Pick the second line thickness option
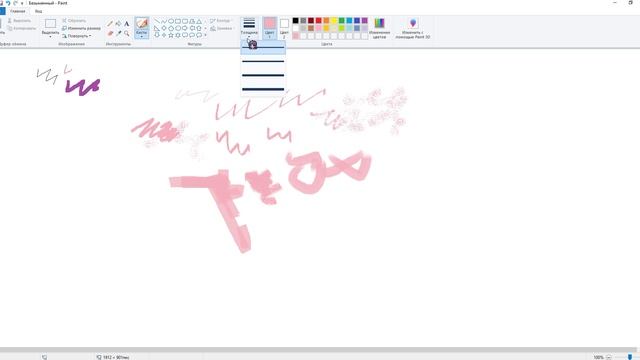 (263, 61)
